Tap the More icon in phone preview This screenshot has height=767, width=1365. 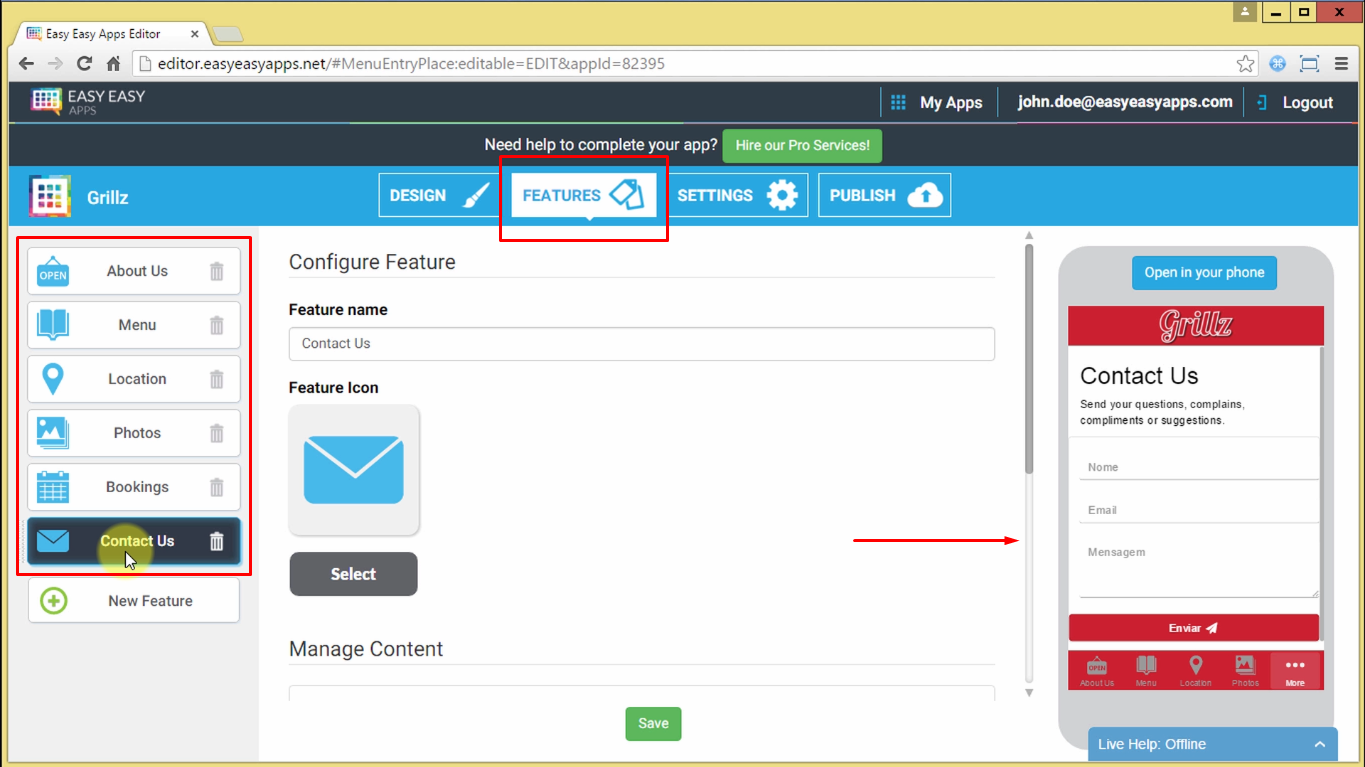pos(1295,670)
